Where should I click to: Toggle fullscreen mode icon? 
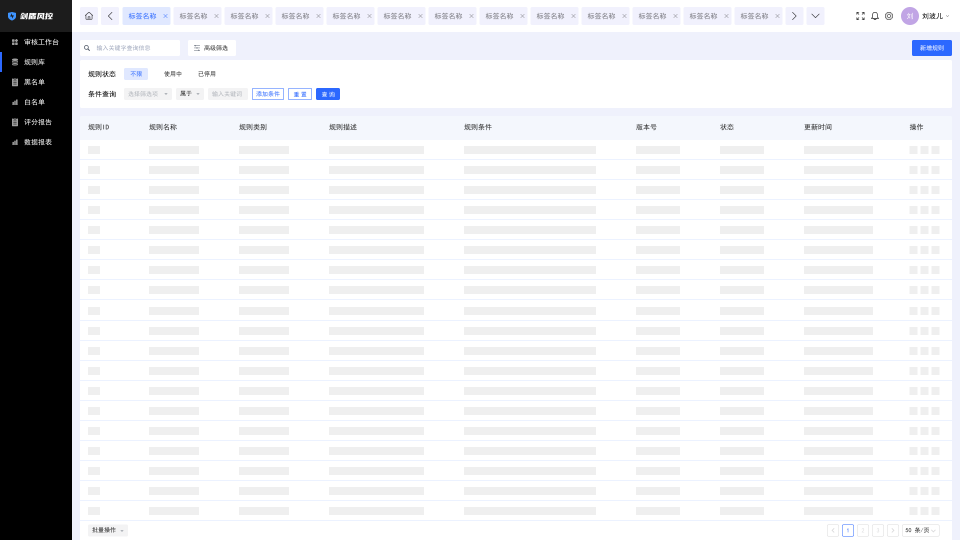point(860,16)
